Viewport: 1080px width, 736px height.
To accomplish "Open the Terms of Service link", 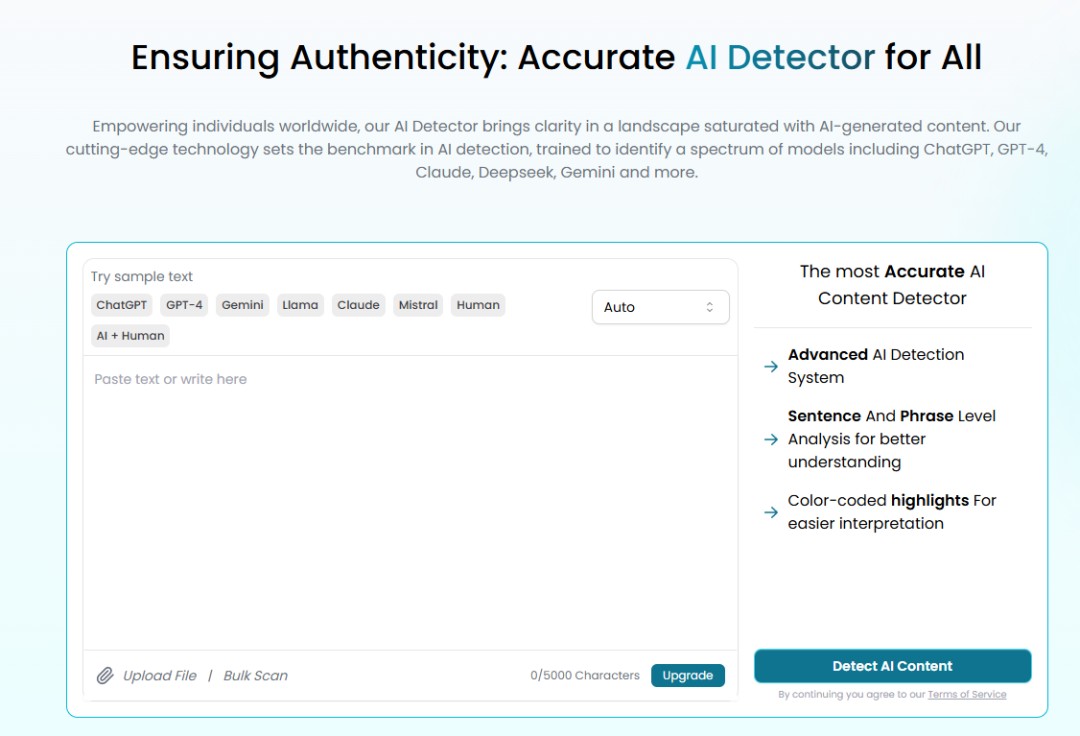I will pos(967,695).
